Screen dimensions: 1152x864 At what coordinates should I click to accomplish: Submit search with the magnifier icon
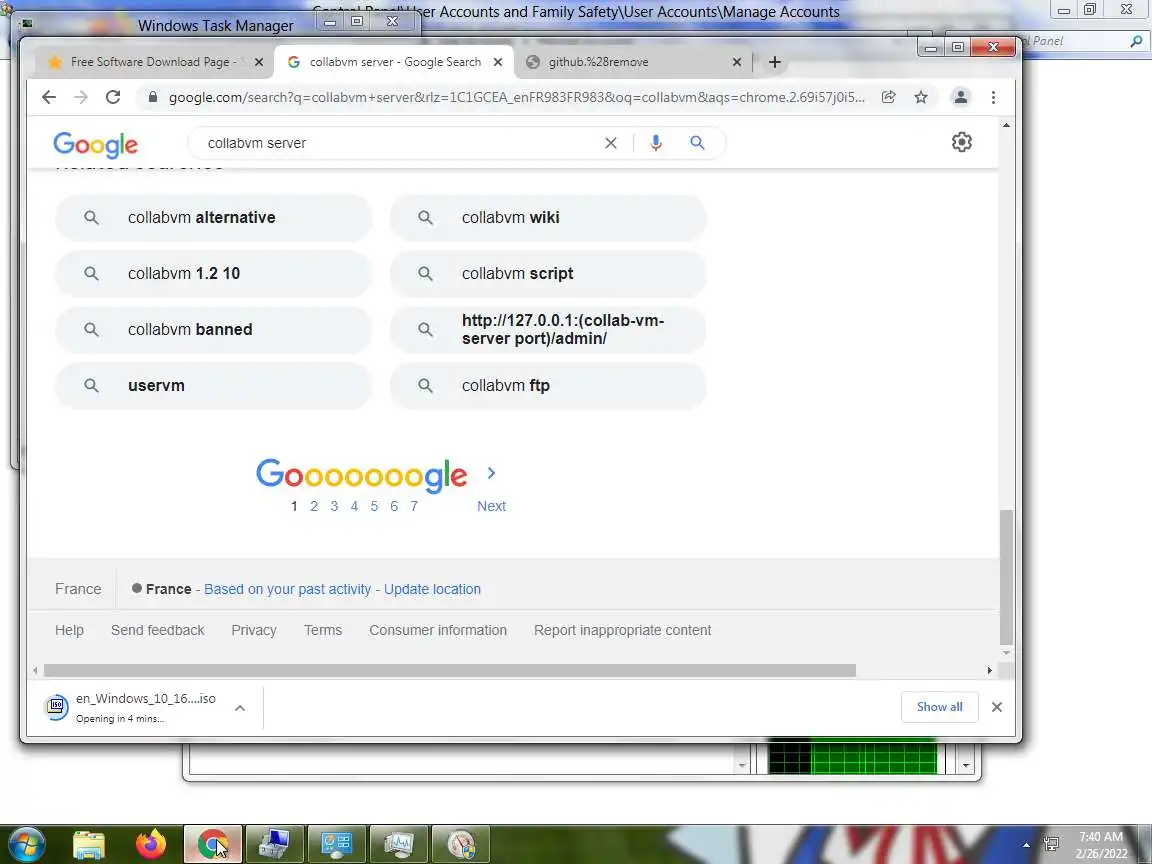pyautogui.click(x=697, y=143)
